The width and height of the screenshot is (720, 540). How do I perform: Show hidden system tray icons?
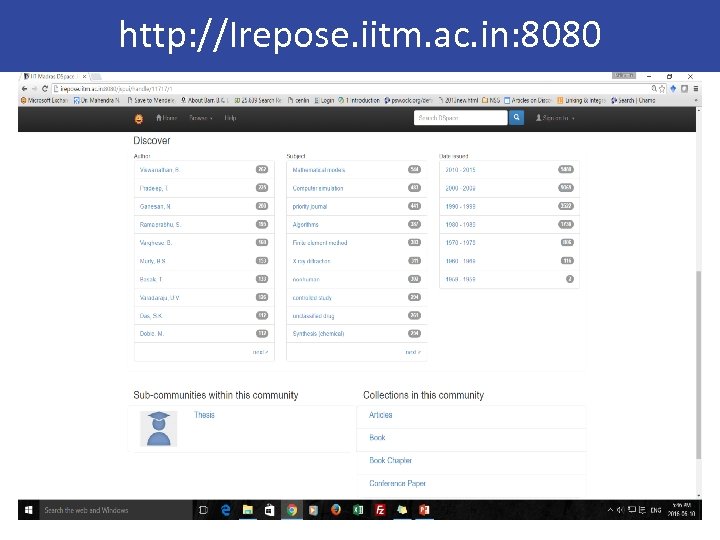pyautogui.click(x=610, y=510)
